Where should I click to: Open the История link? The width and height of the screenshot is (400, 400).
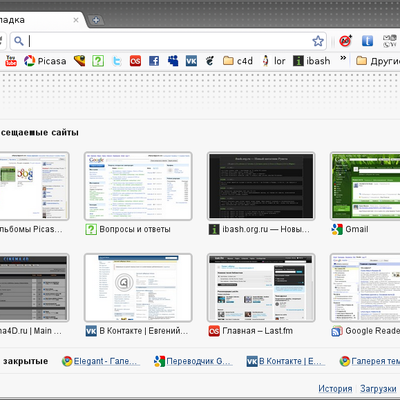click(335, 389)
